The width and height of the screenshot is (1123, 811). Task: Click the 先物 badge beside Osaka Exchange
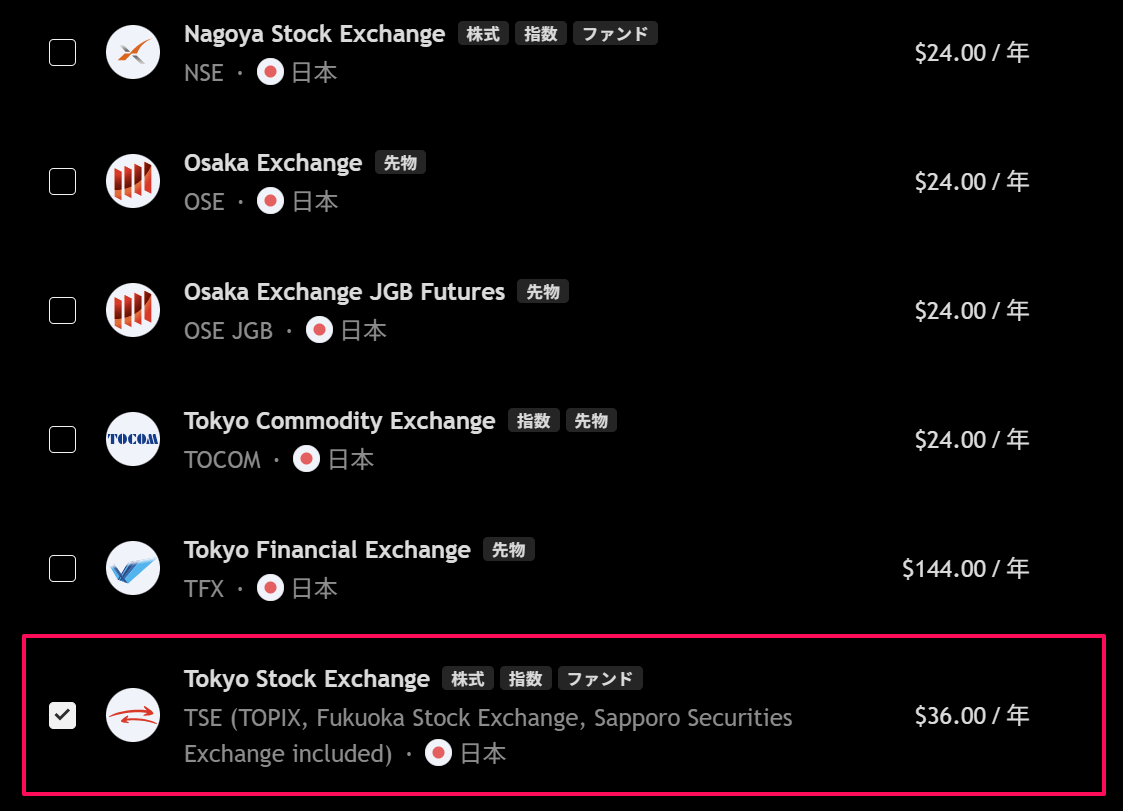400,161
